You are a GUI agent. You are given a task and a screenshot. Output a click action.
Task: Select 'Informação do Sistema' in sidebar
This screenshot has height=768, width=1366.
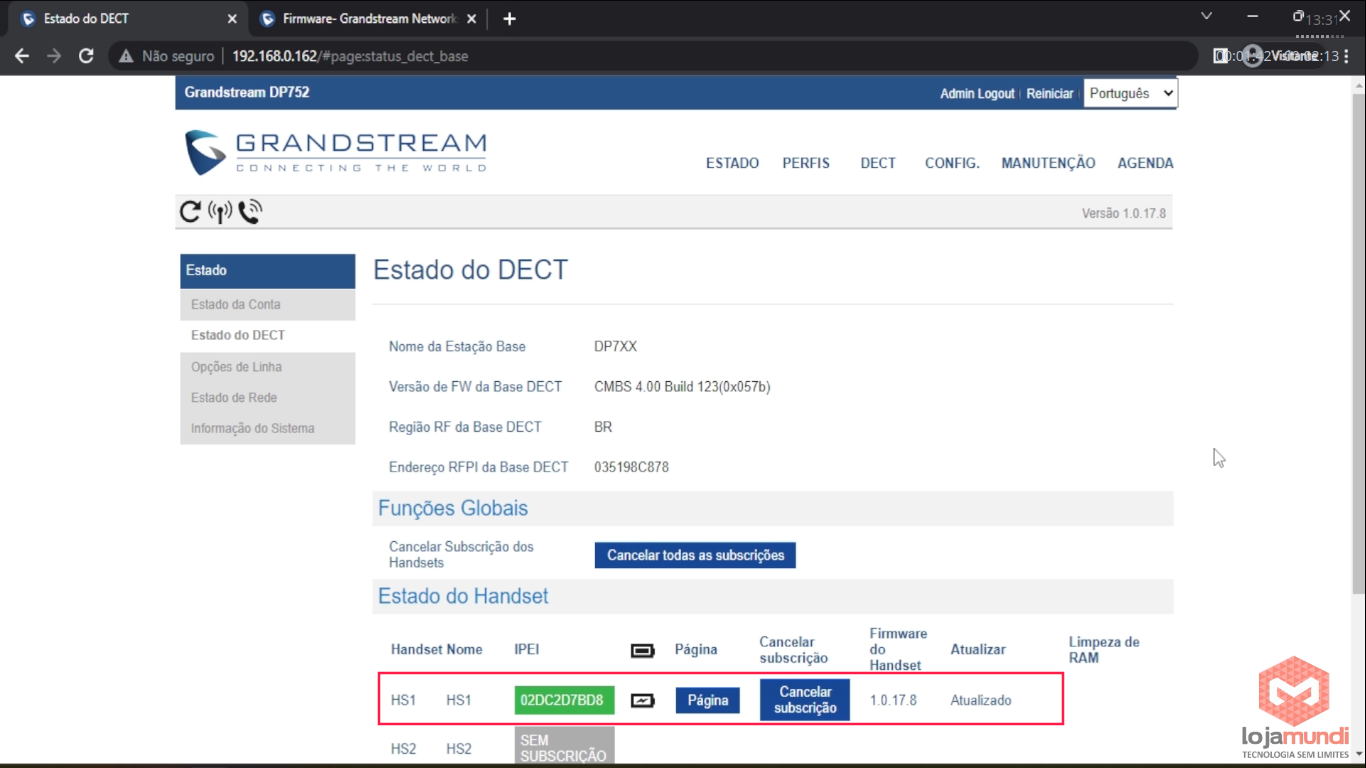(267, 428)
